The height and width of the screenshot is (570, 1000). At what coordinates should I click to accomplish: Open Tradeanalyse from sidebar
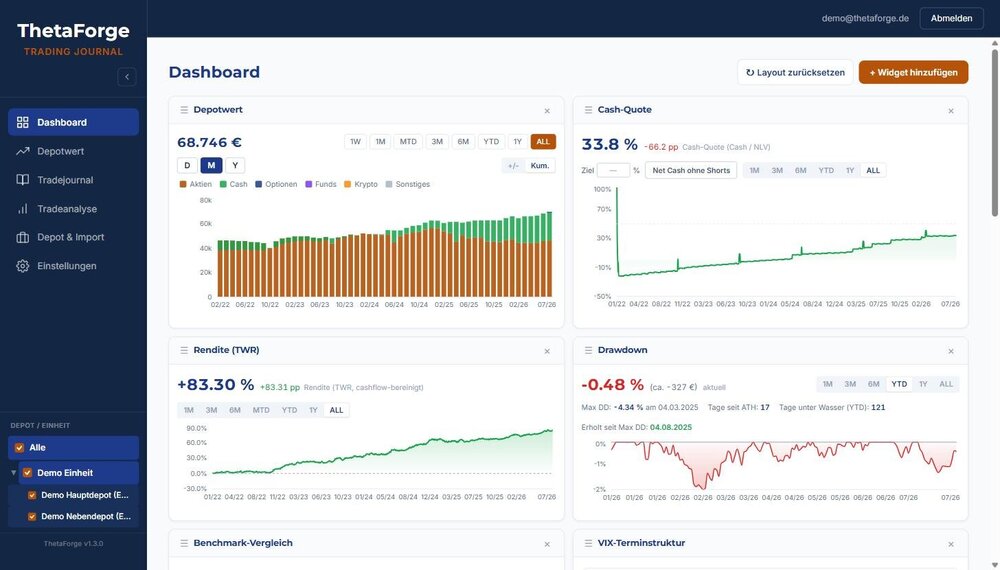click(x=73, y=208)
